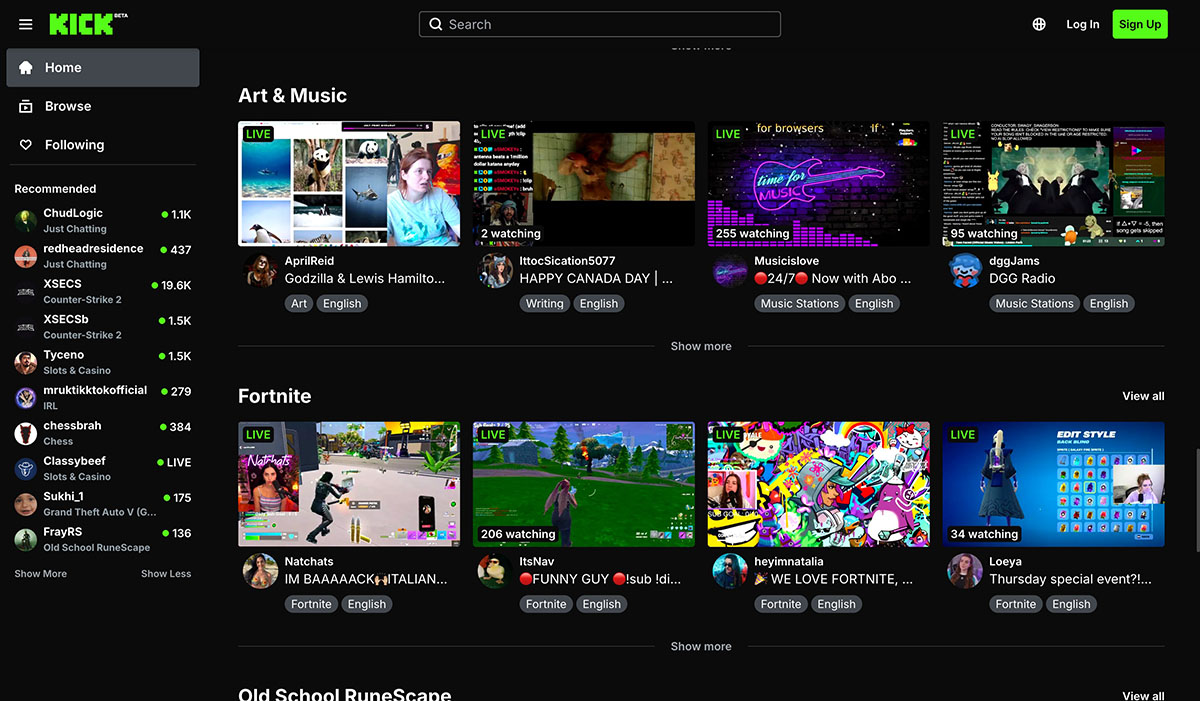The width and height of the screenshot is (1200, 701).
Task: Click AprilReid's streamer avatar
Action: pos(261,271)
